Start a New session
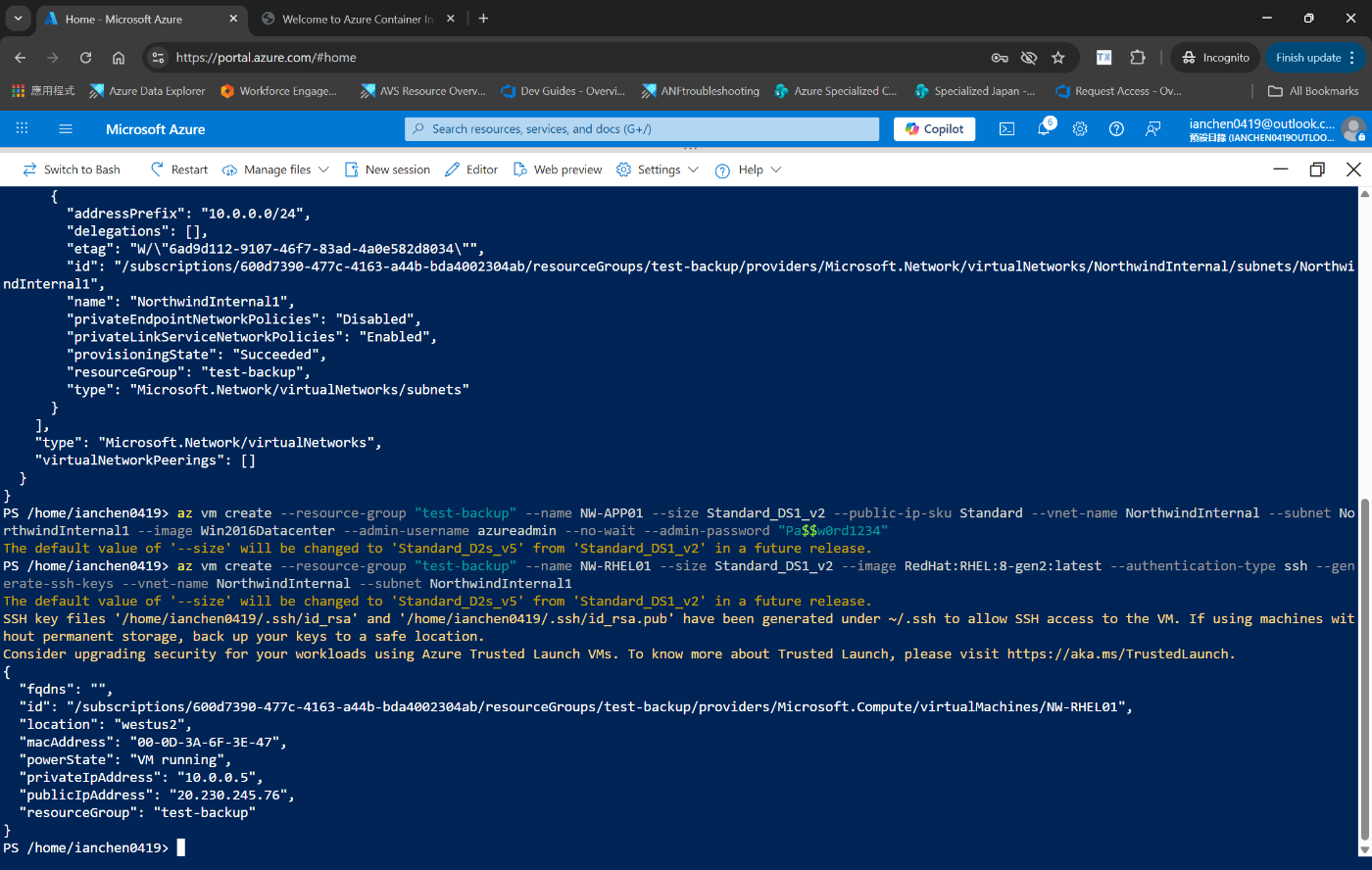Screen dimensions: 1372x870 coord(387,169)
